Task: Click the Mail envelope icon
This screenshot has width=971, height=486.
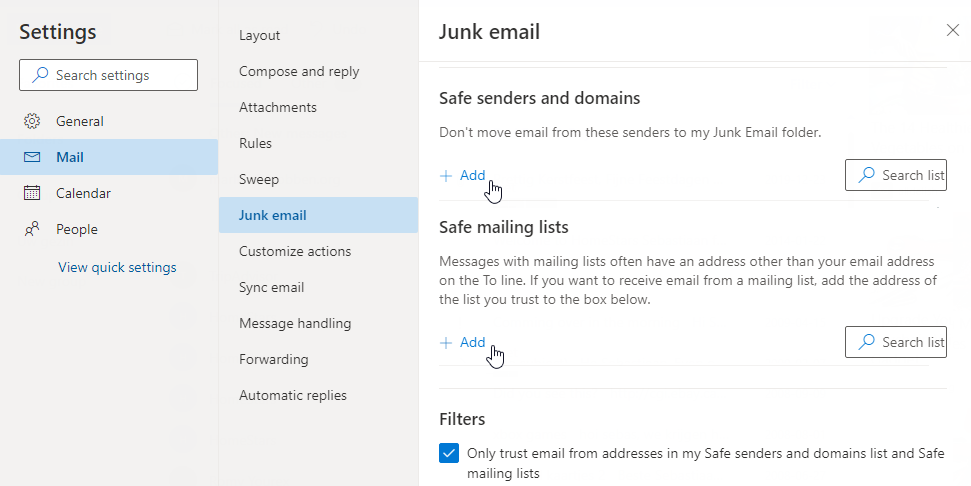Action: tap(32, 157)
